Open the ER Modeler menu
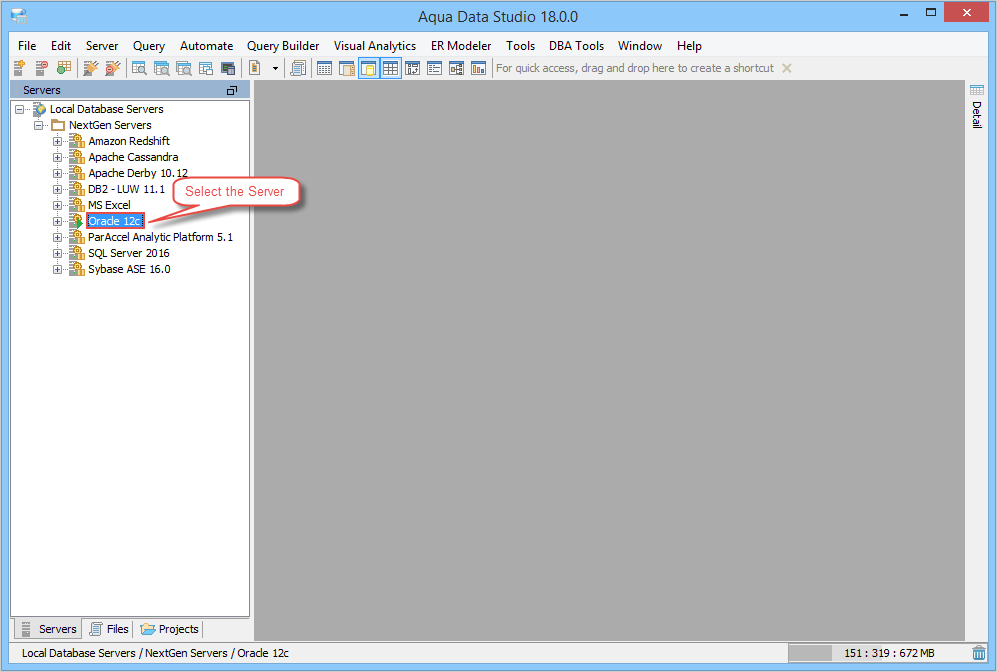Screen dimensions: 997x672 pos(461,46)
